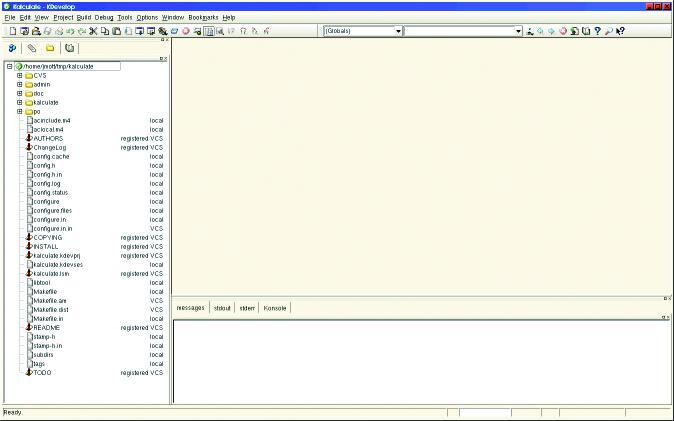Click the yellow folder file view icon

pos(50,48)
